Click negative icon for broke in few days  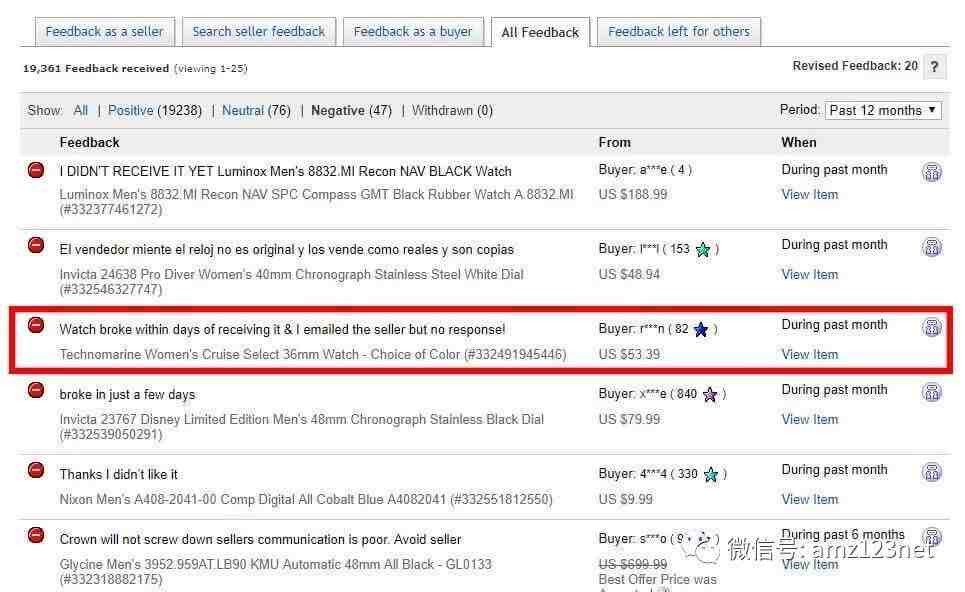[x=36, y=390]
